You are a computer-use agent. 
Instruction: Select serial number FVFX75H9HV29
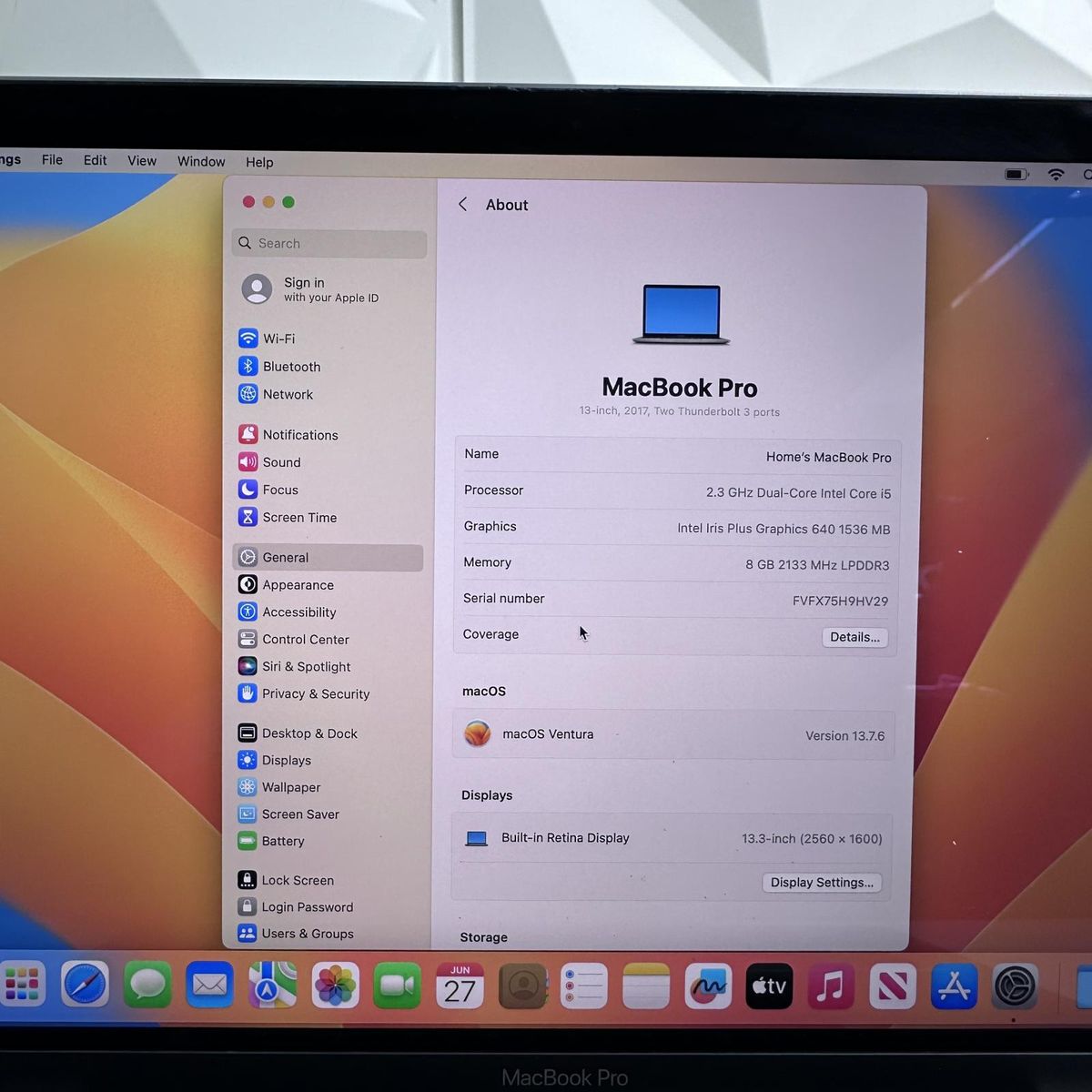pos(840,601)
